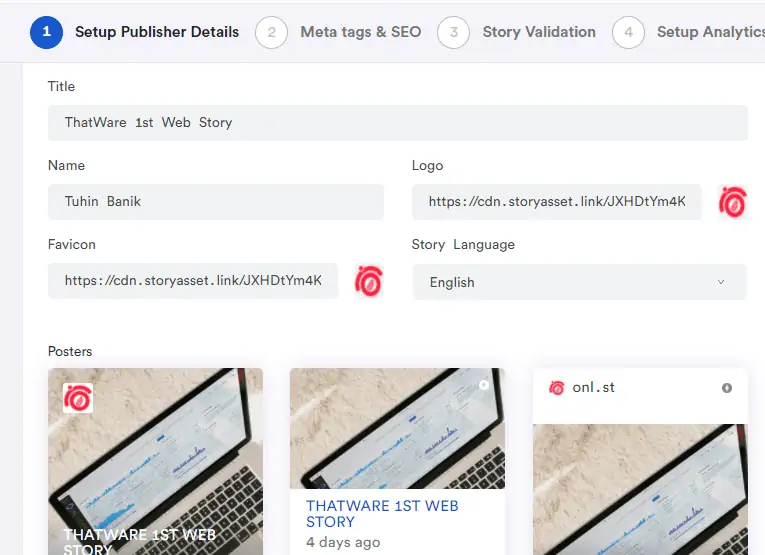
Task: Click the 'onl.st' domain text
Action: [x=593, y=388]
